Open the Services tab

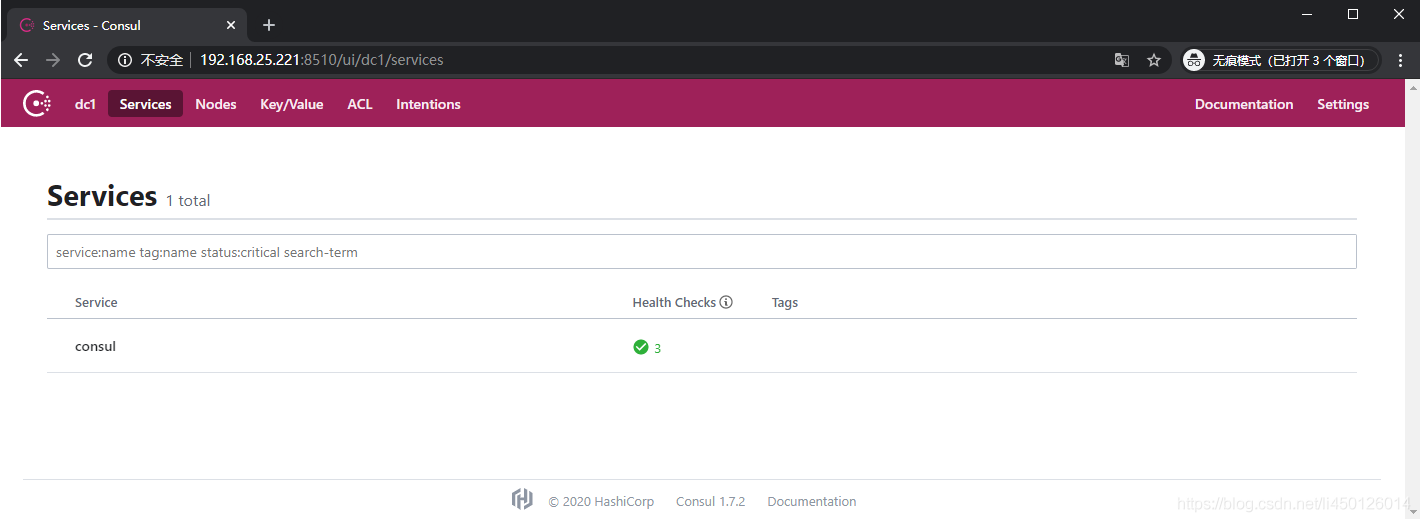145,104
